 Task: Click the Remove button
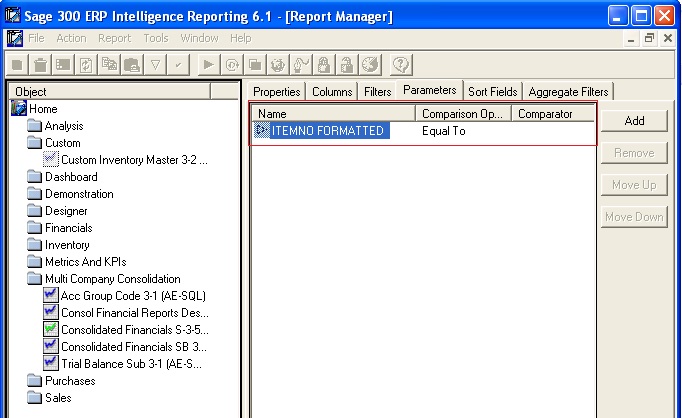point(634,153)
